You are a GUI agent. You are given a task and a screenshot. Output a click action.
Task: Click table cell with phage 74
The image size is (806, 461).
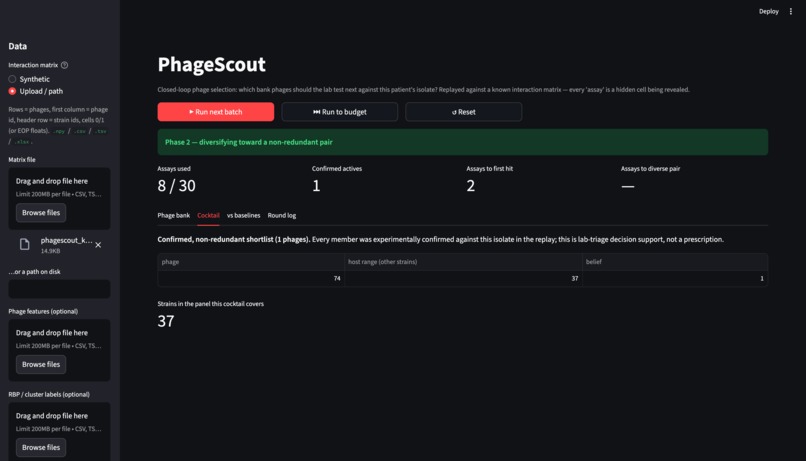(x=251, y=278)
